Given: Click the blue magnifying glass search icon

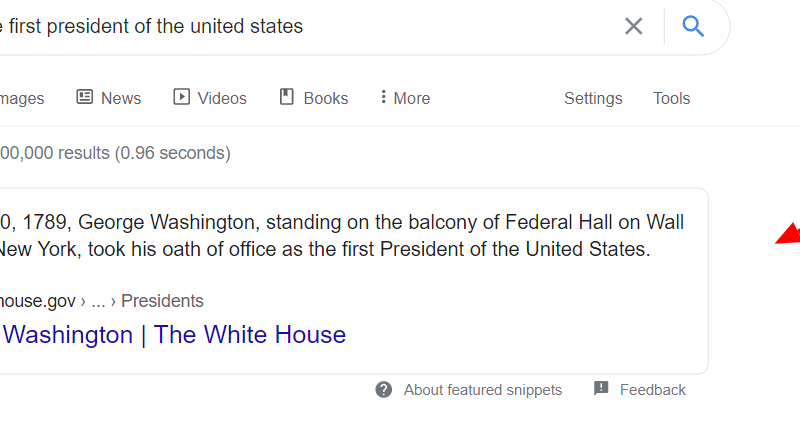Looking at the screenshot, I should pyautogui.click(x=693, y=27).
